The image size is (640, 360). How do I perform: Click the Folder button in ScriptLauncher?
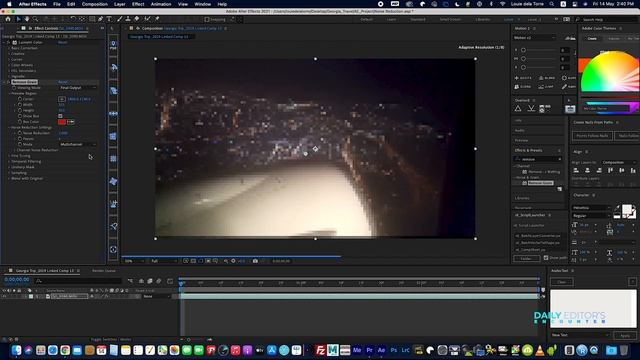tap(527, 258)
